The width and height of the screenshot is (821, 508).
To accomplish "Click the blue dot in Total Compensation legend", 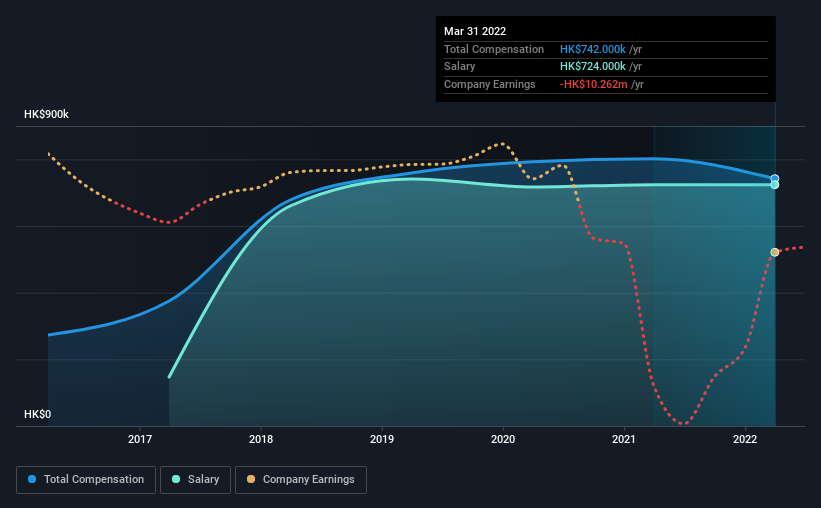I will tap(32, 479).
